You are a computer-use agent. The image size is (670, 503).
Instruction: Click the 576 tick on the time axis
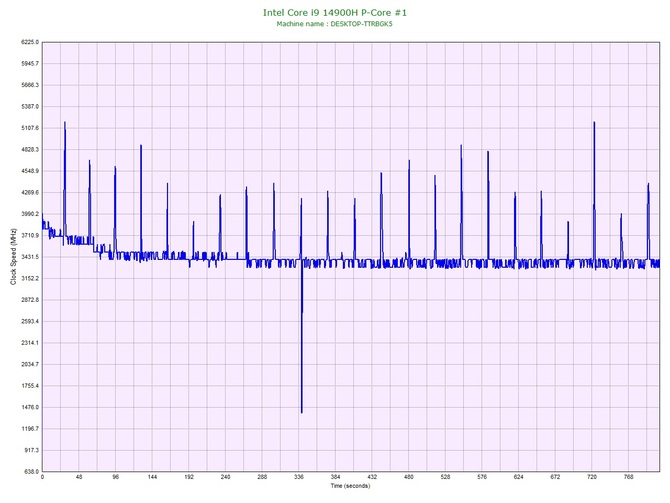[x=482, y=477]
